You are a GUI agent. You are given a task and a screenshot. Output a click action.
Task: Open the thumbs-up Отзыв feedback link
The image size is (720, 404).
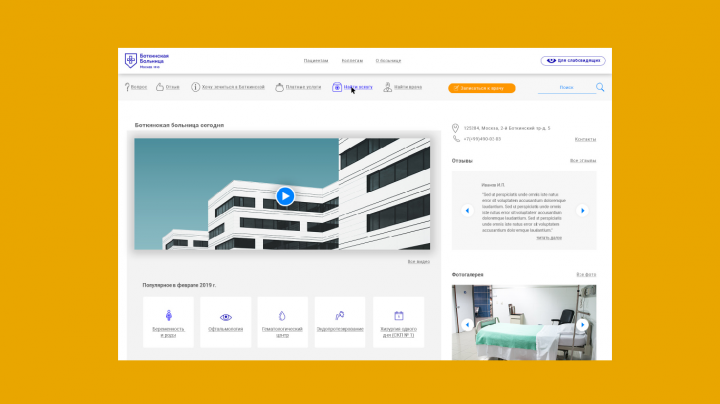(x=168, y=87)
